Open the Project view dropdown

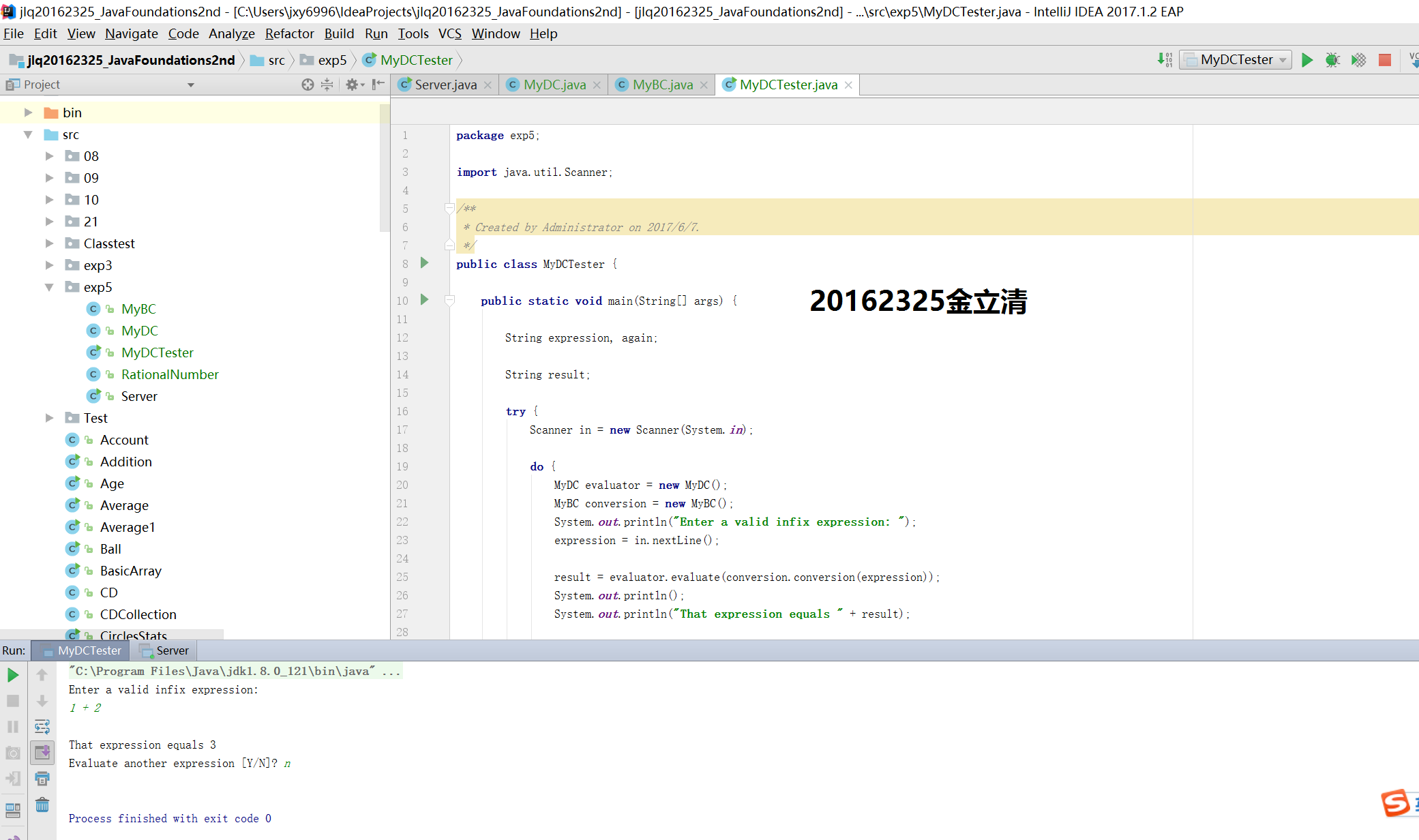click(191, 85)
